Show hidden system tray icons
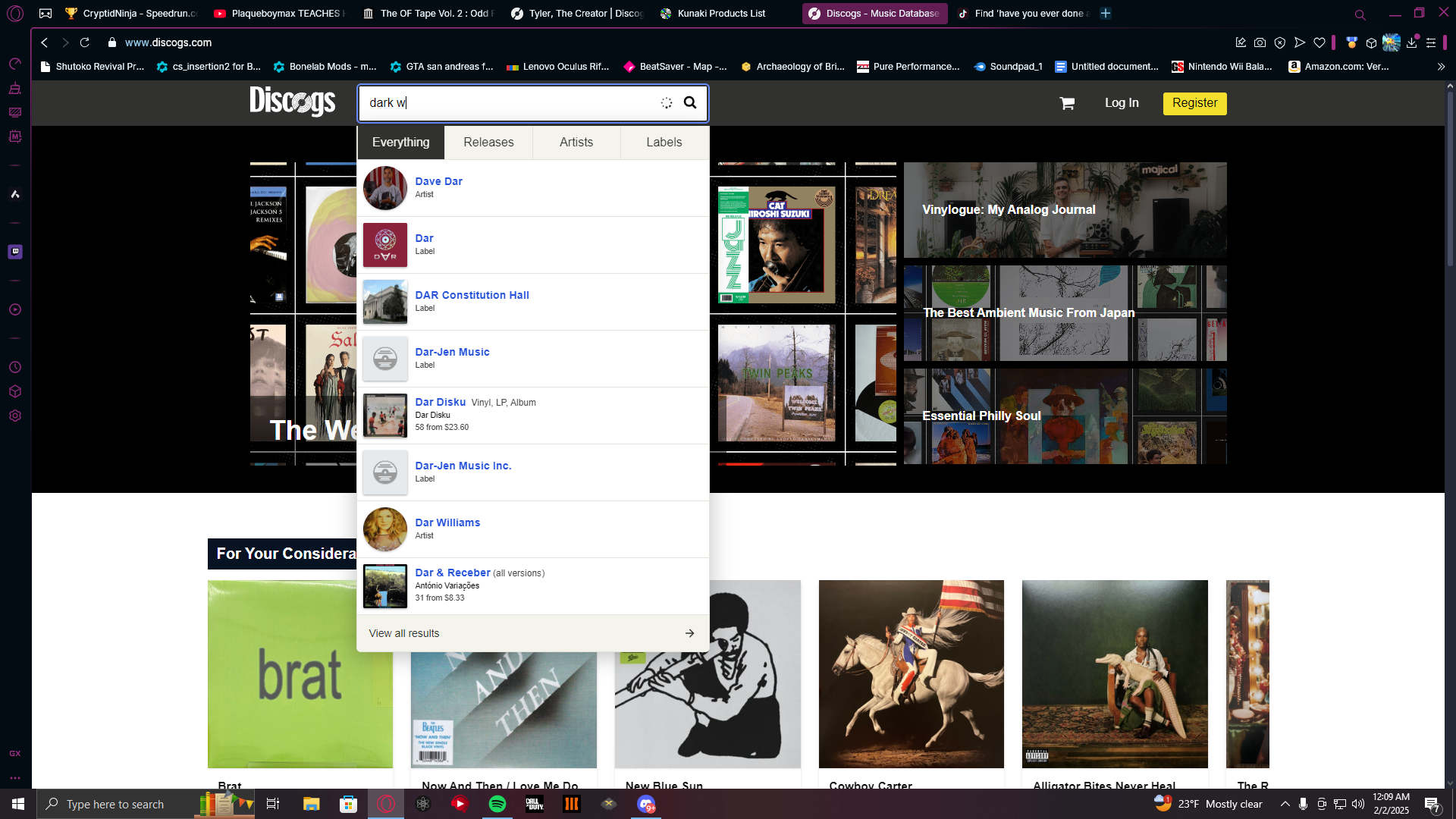1456x819 pixels. point(1285,804)
